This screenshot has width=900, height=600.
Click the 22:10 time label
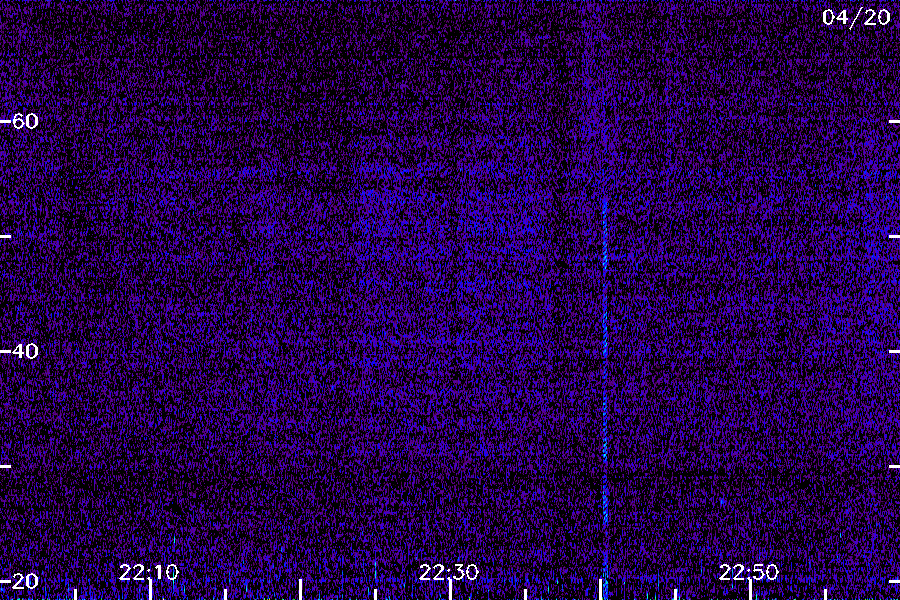coord(149,572)
